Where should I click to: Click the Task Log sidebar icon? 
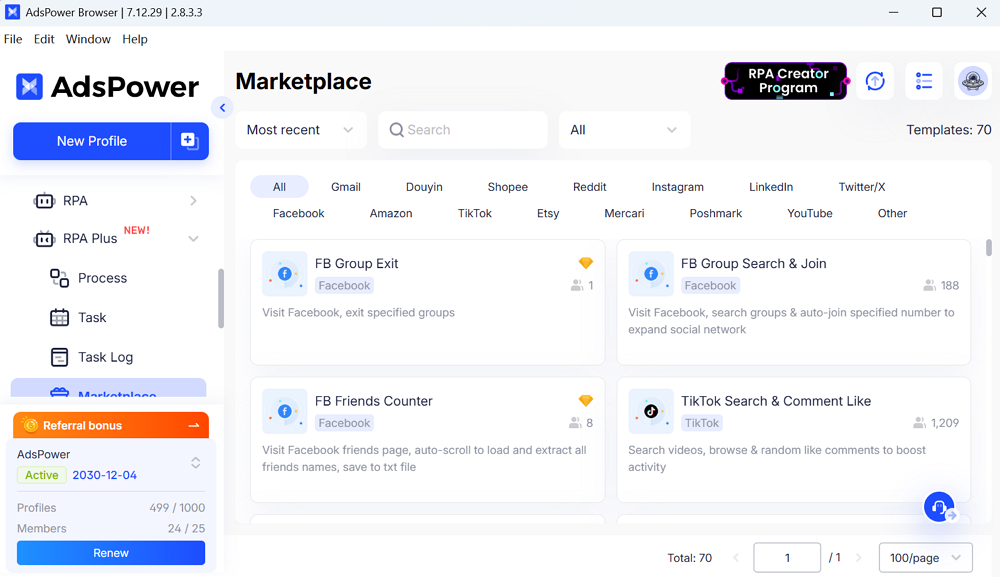60,357
